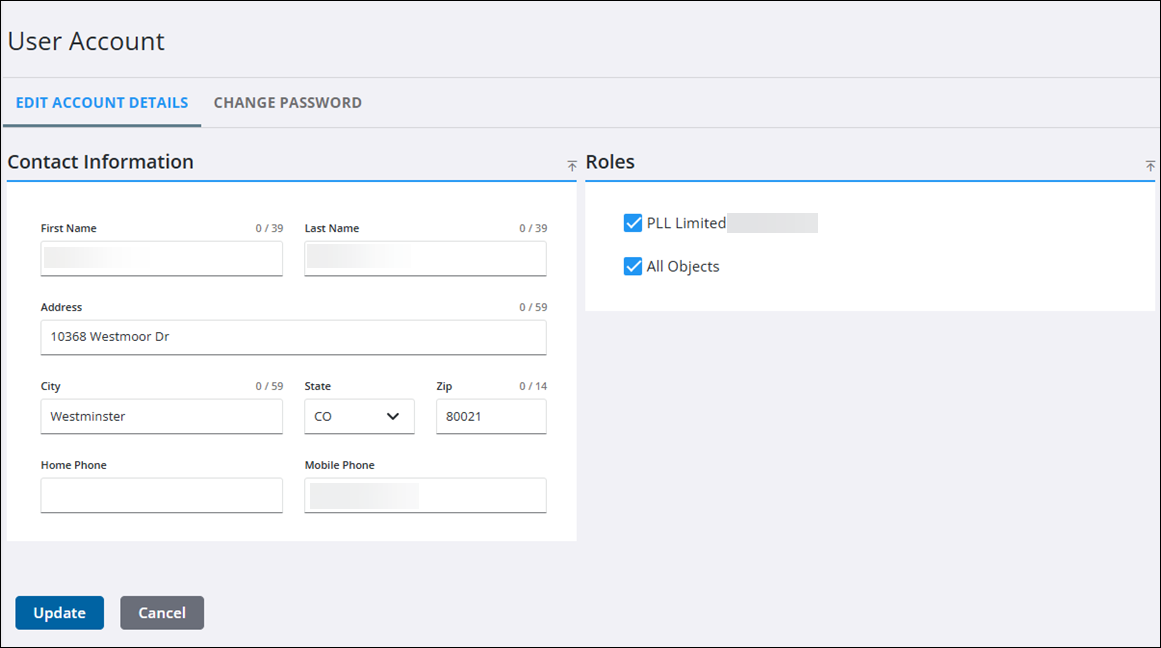
Task: Click the City field containing Westminster
Action: 162,417
